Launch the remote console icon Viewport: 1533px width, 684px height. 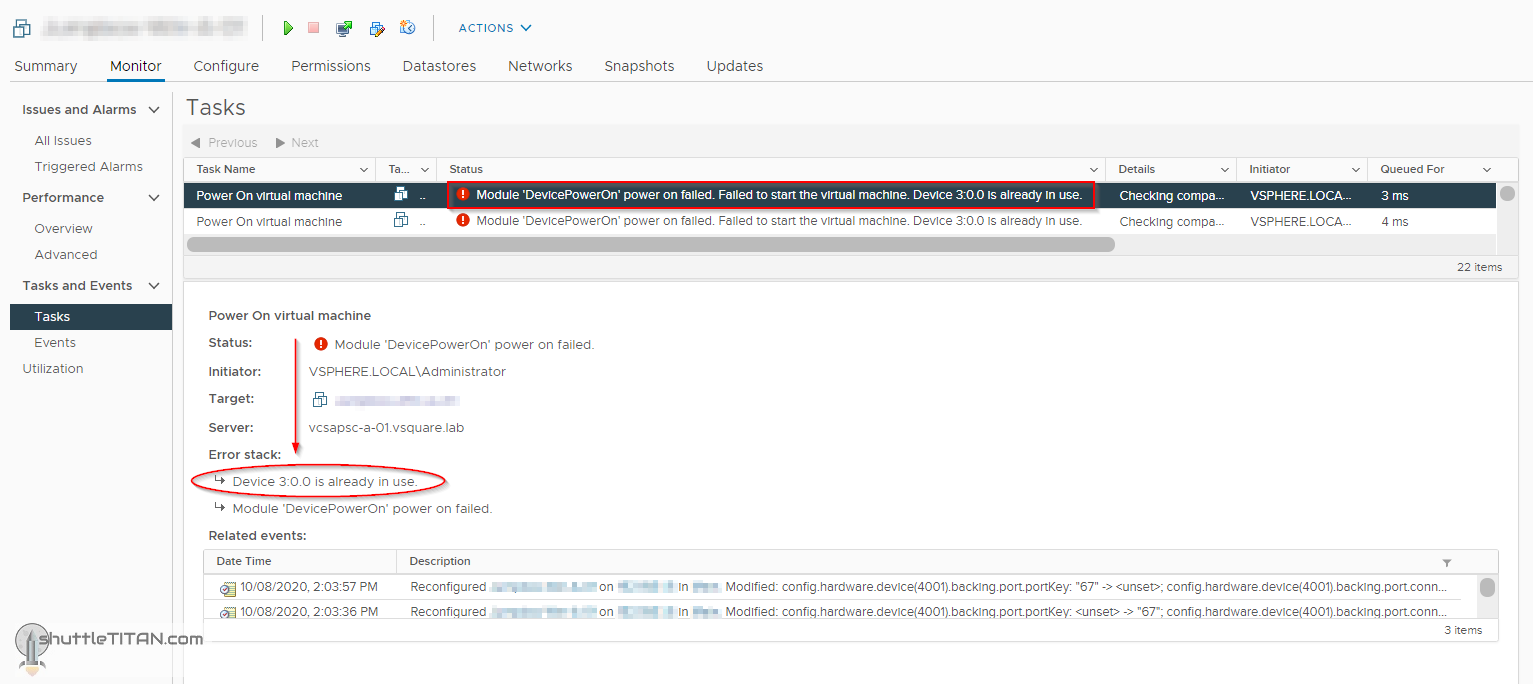click(x=344, y=28)
